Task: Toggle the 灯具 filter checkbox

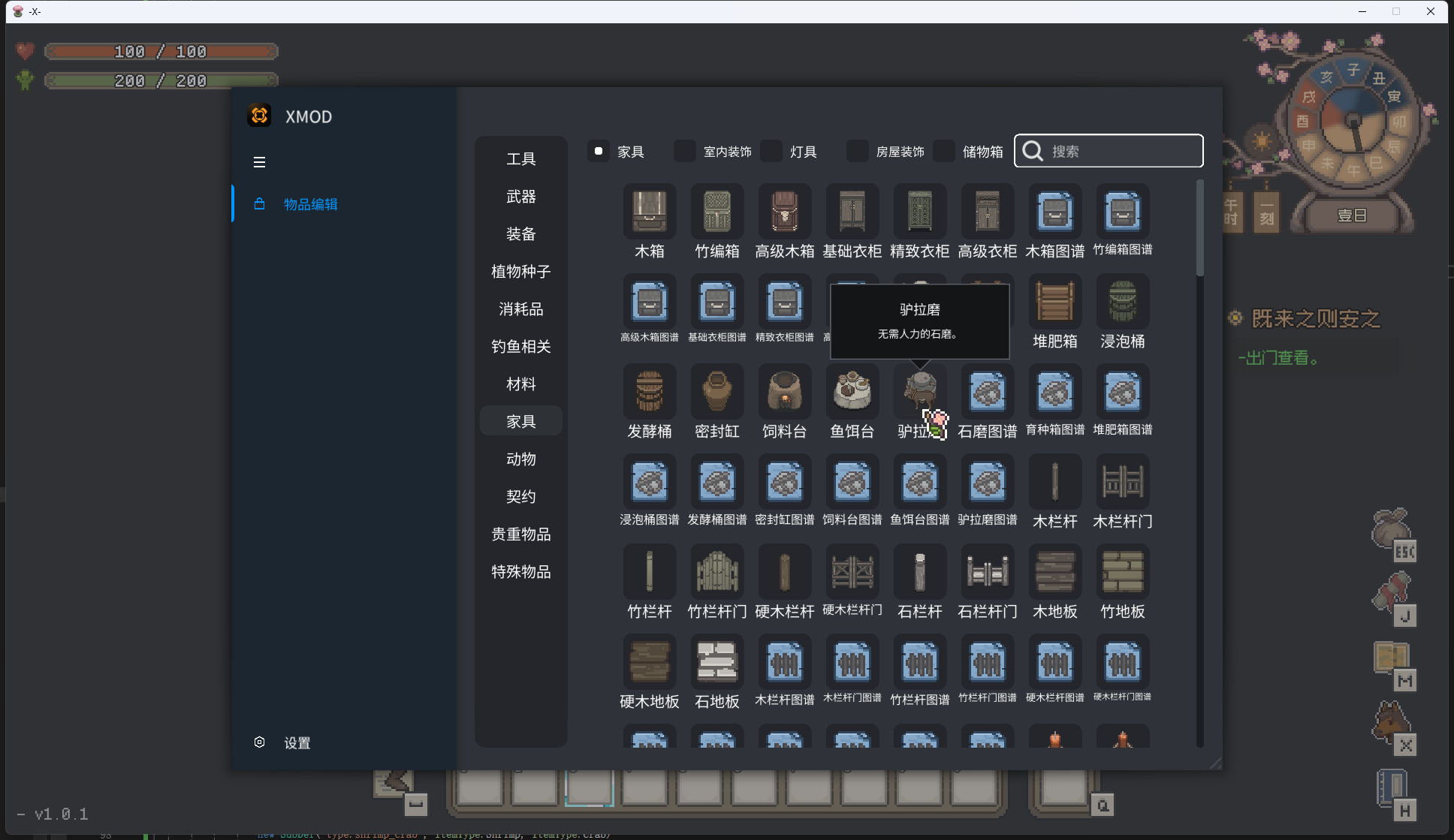Action: pos(771,152)
